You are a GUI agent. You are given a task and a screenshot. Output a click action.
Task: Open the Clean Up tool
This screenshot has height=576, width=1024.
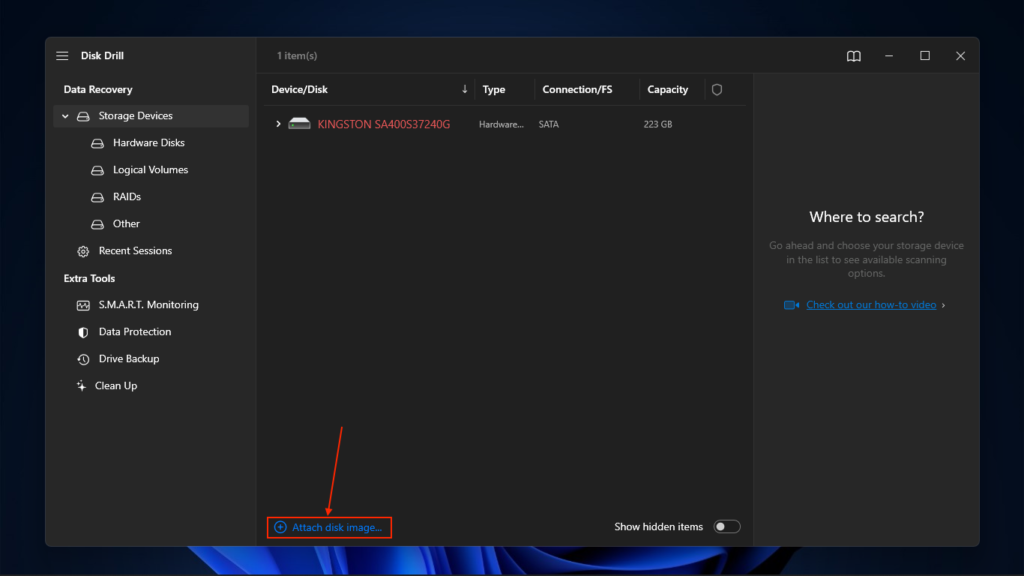click(x=115, y=385)
